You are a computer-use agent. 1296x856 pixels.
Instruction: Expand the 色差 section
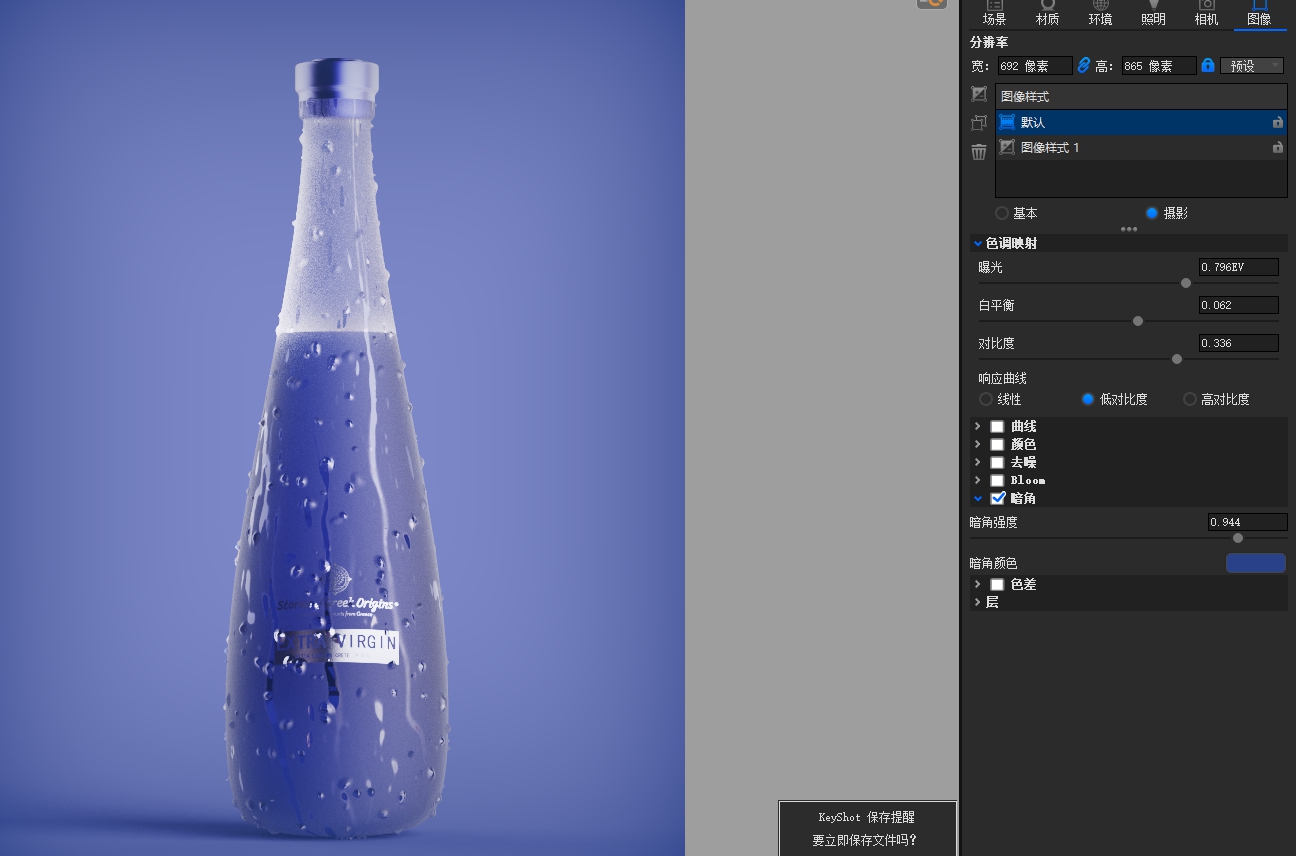pyautogui.click(x=977, y=584)
